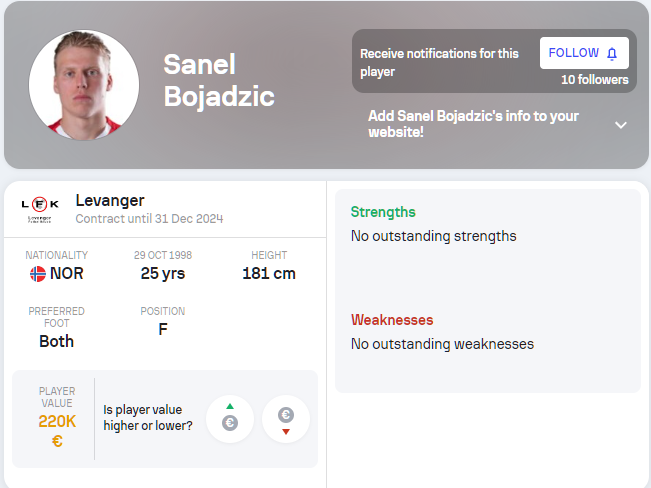This screenshot has height=488, width=651.
Task: Click the 10 followers count
Action: point(595,80)
